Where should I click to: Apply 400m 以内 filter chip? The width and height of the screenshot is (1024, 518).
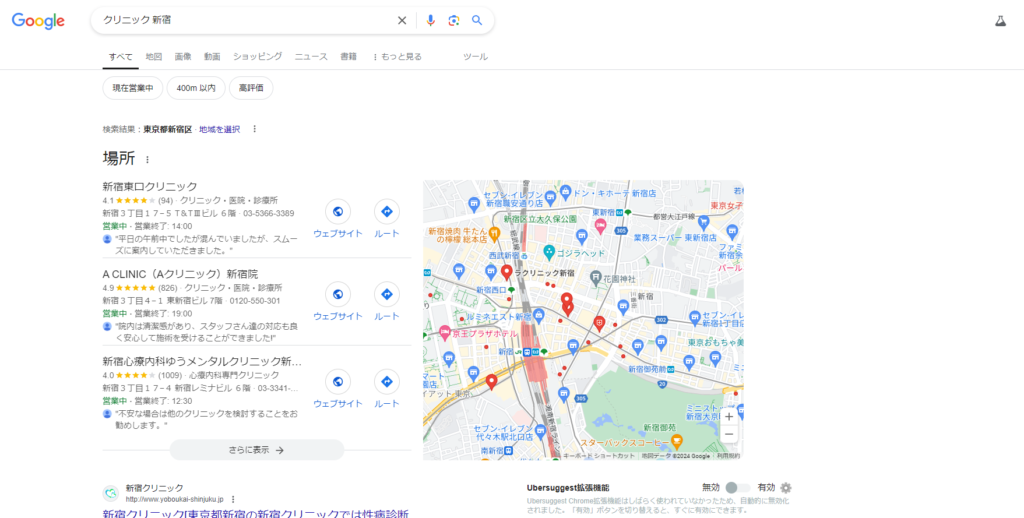pos(196,88)
